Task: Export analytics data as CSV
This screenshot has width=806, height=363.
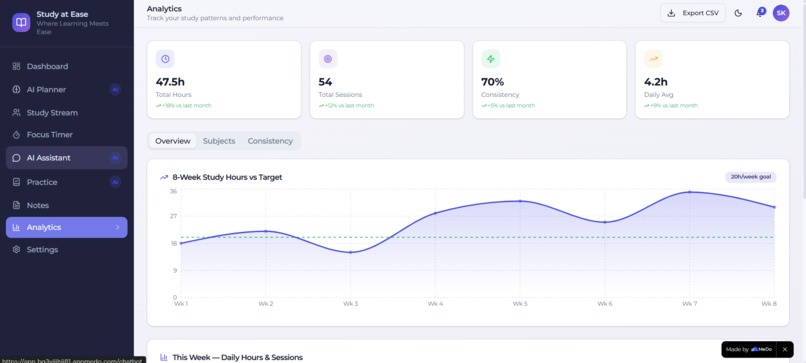Action: pyautogui.click(x=693, y=13)
